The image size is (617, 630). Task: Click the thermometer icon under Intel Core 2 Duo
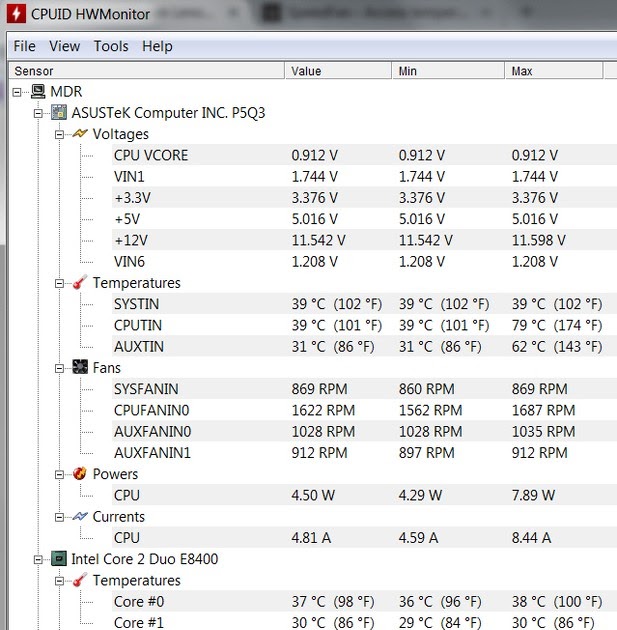pos(80,580)
